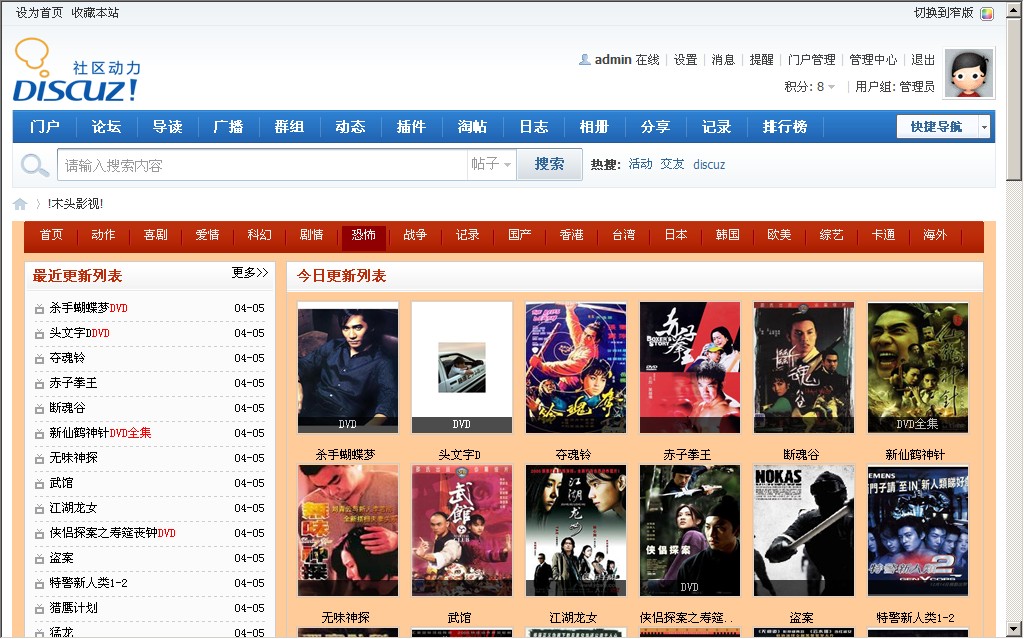This screenshot has height=639, width=1024.
Task: Click the 快捷导航 button
Action: click(937, 127)
